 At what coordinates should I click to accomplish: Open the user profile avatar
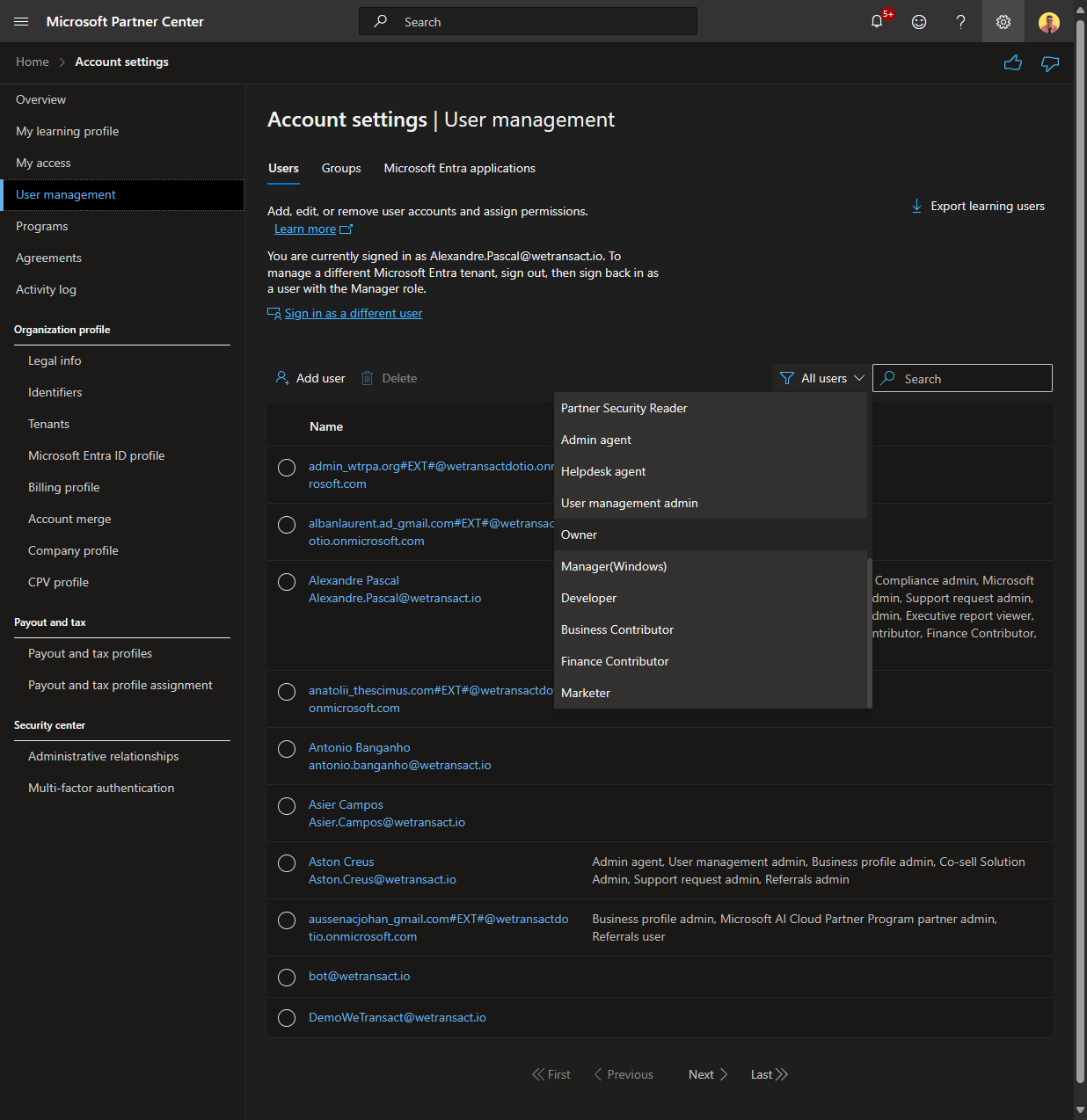pos(1048,22)
